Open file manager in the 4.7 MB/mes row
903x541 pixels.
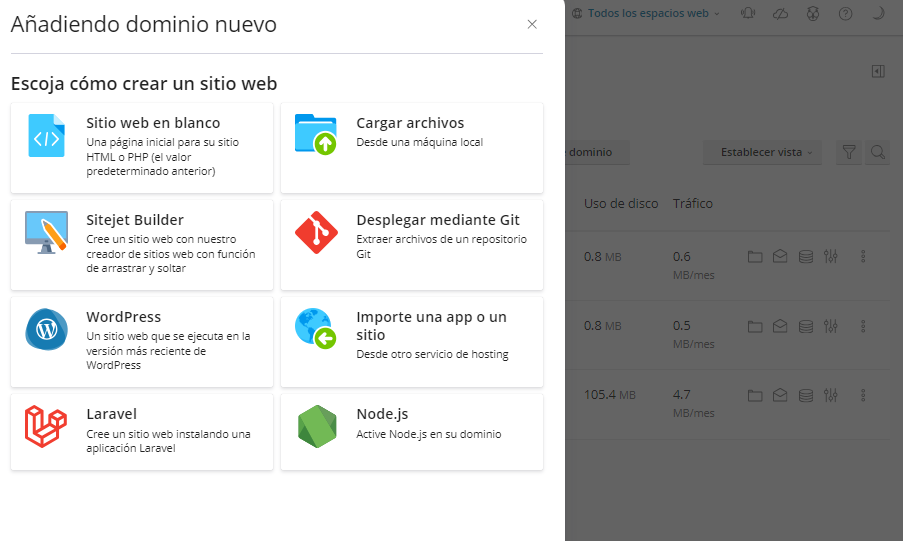click(755, 395)
